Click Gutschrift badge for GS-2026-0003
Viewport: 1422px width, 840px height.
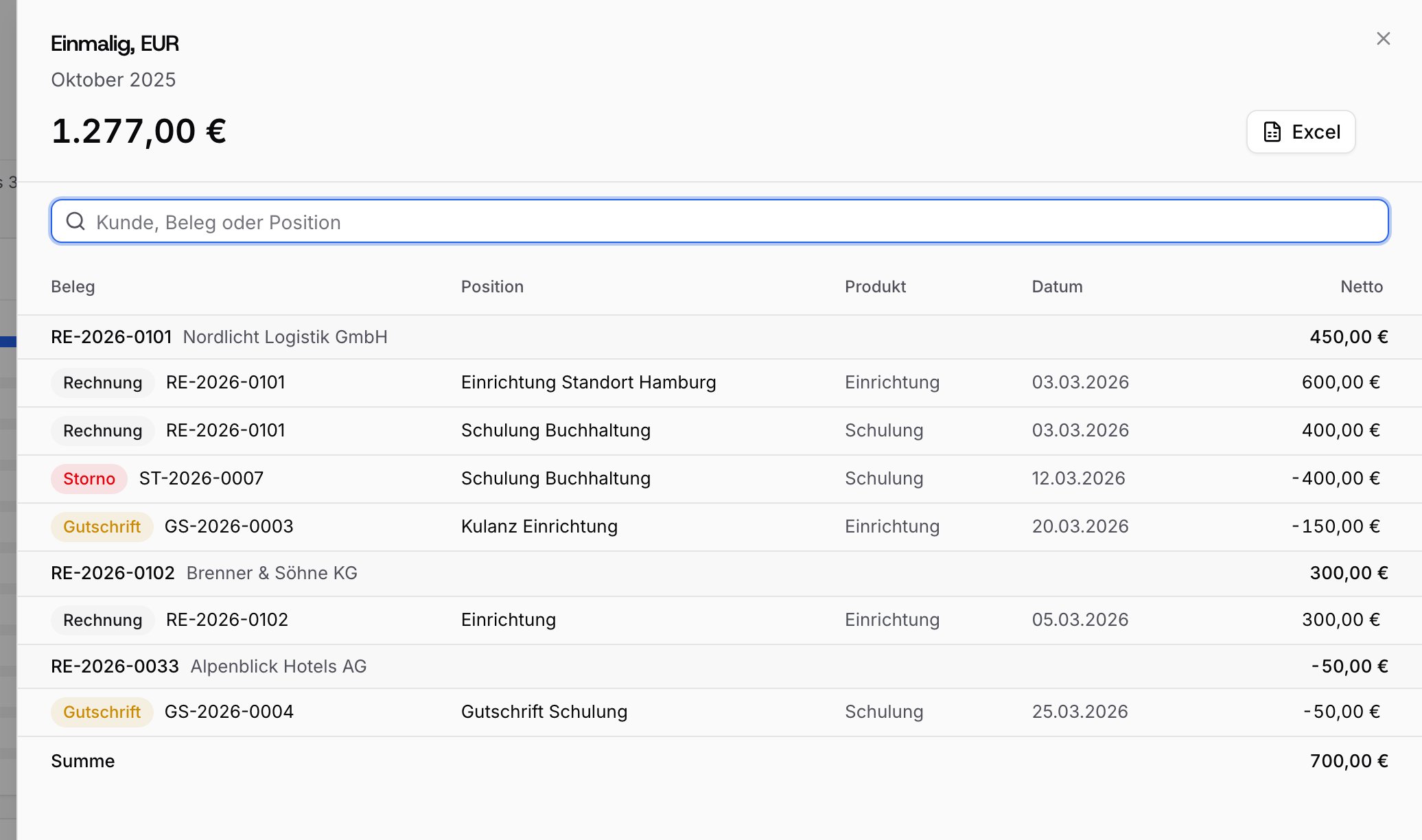tap(102, 526)
